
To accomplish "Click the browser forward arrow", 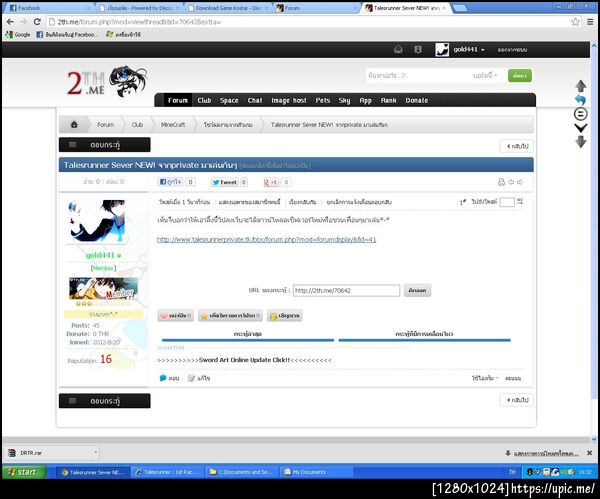I will (x=23, y=22).
